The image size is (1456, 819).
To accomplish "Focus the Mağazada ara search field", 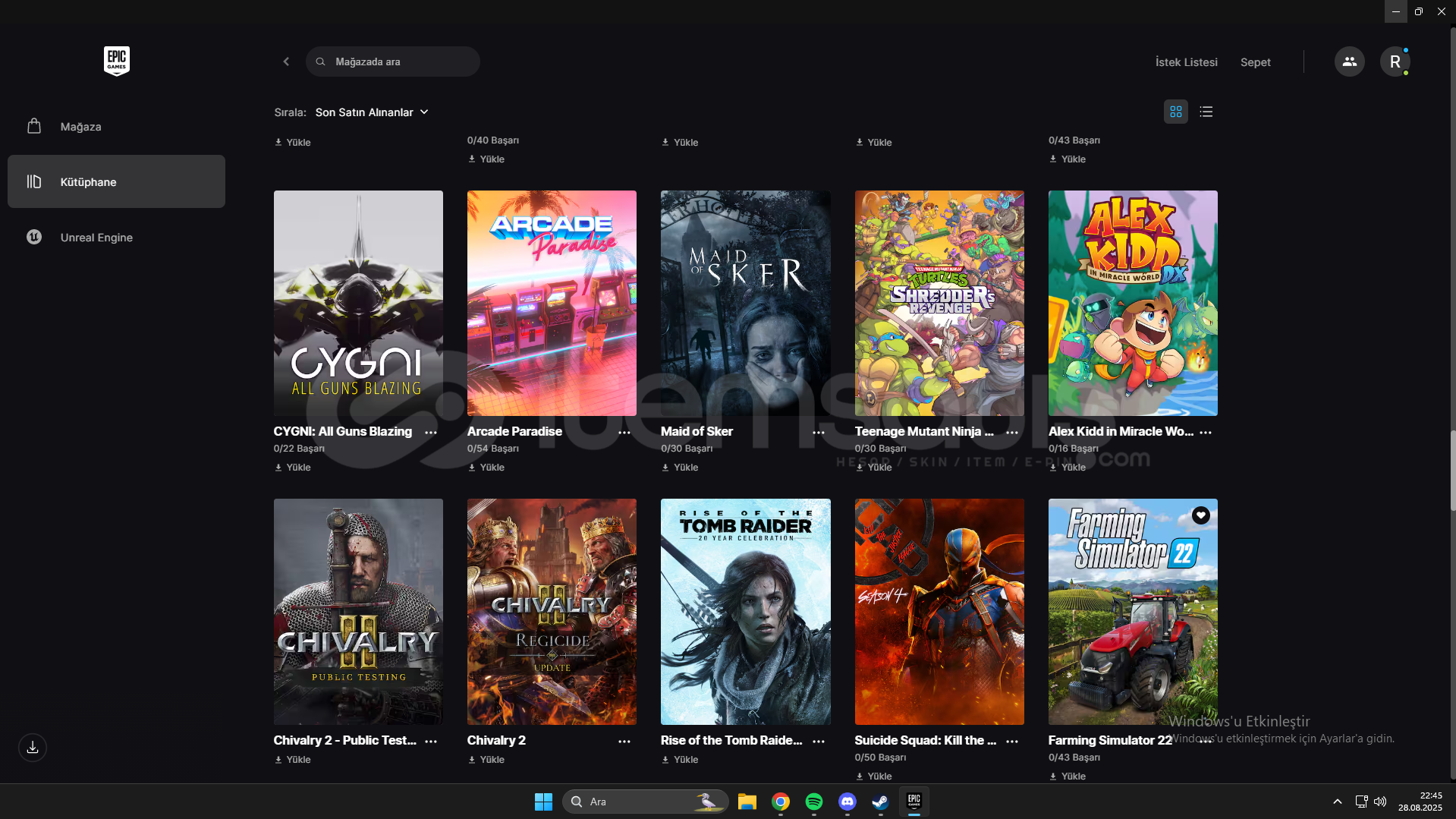I will (x=393, y=61).
